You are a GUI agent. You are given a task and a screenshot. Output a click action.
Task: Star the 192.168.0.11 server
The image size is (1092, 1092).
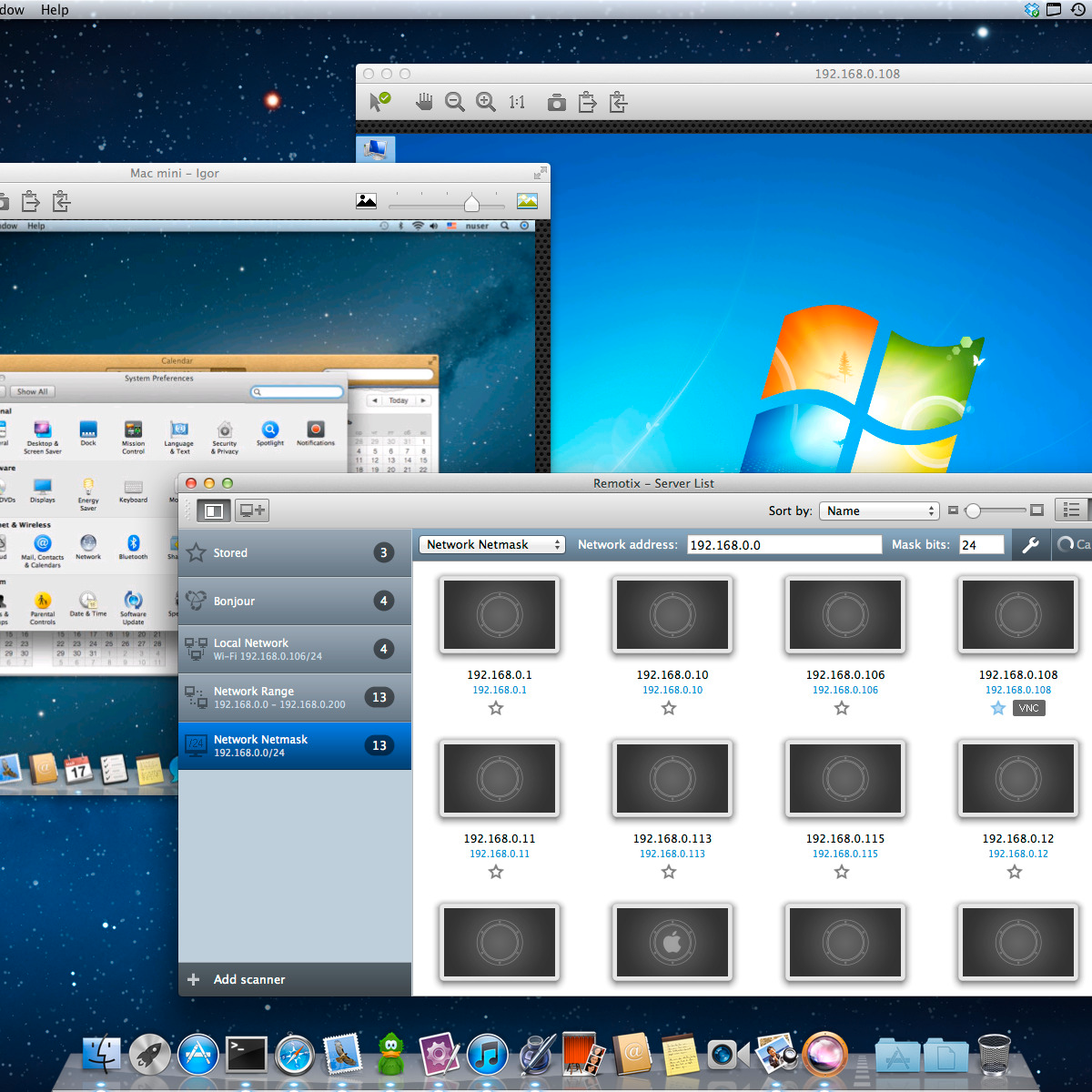click(496, 872)
